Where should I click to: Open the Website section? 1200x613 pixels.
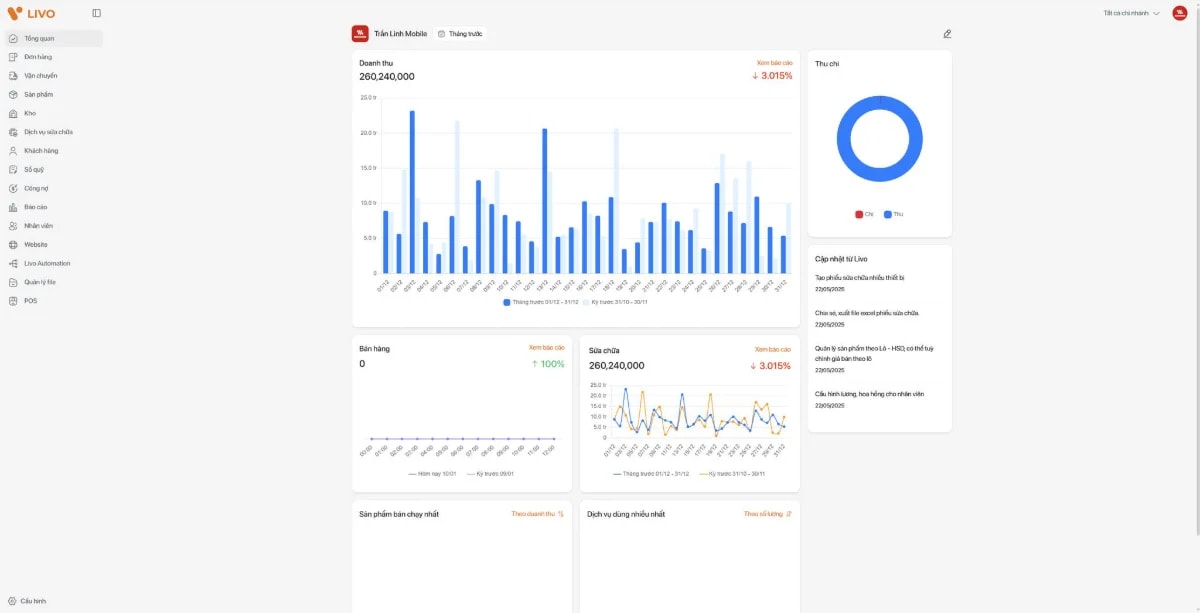click(37, 244)
